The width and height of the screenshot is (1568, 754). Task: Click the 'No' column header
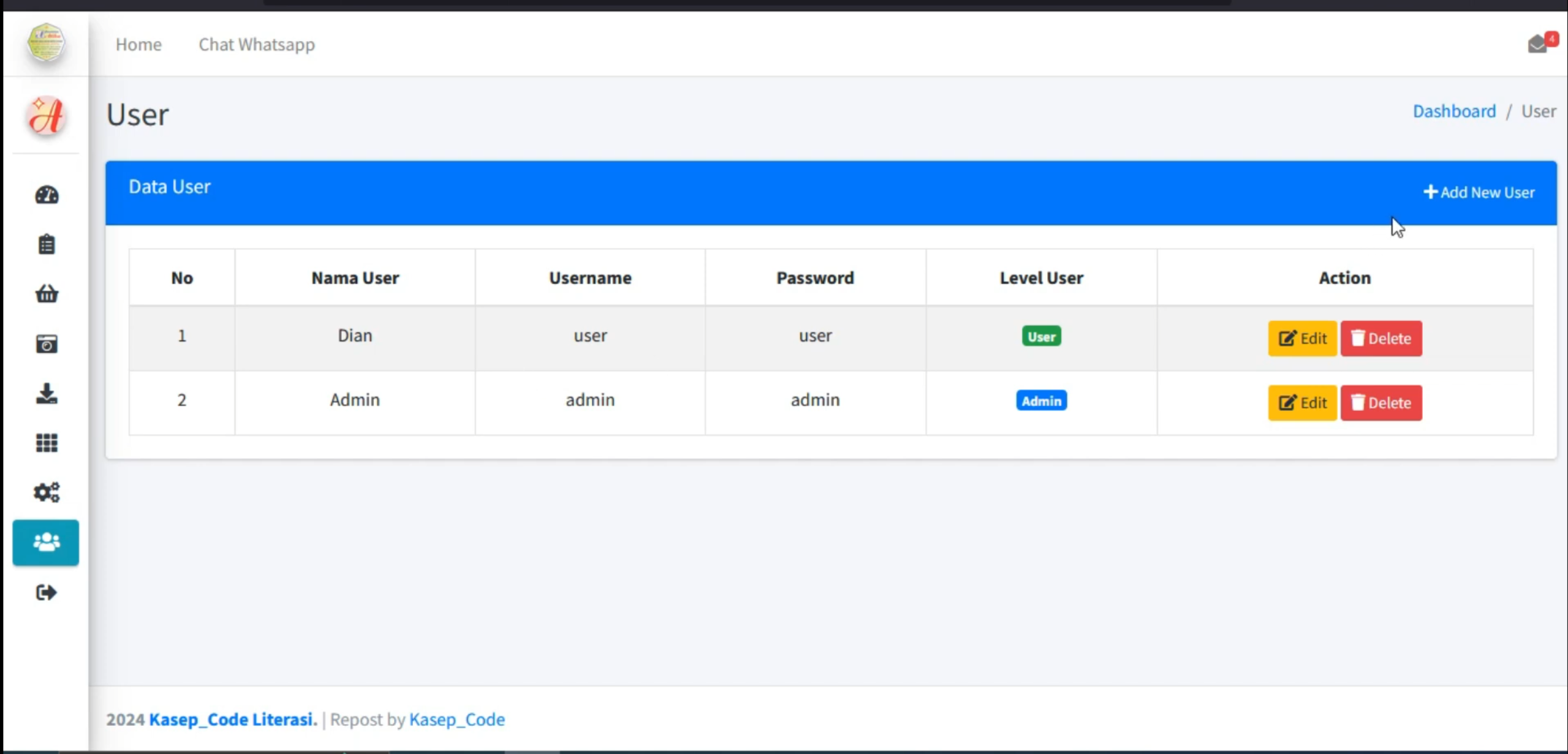182,277
